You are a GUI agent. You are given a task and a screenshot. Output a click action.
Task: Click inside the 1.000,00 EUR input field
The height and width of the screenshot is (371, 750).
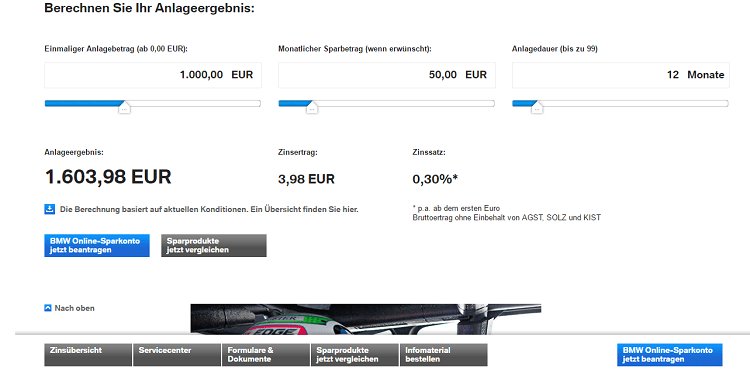coord(153,75)
